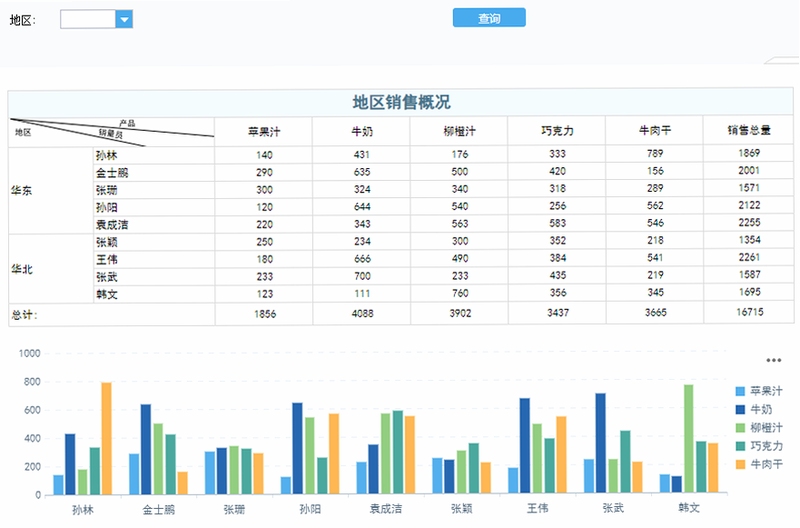
Task: Select the 牛奶 column header
Action: pos(362,132)
